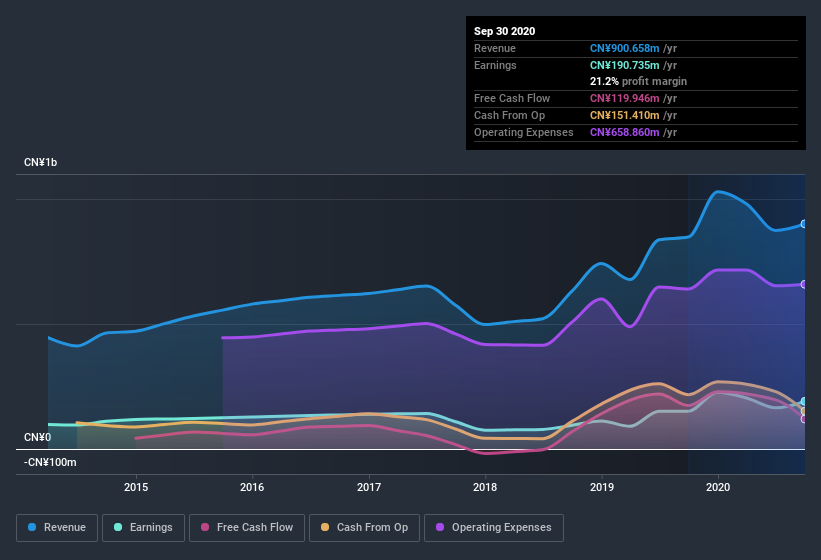Toggle the Cash From Op legend button
Image resolution: width=821 pixels, height=560 pixels.
[x=364, y=528]
